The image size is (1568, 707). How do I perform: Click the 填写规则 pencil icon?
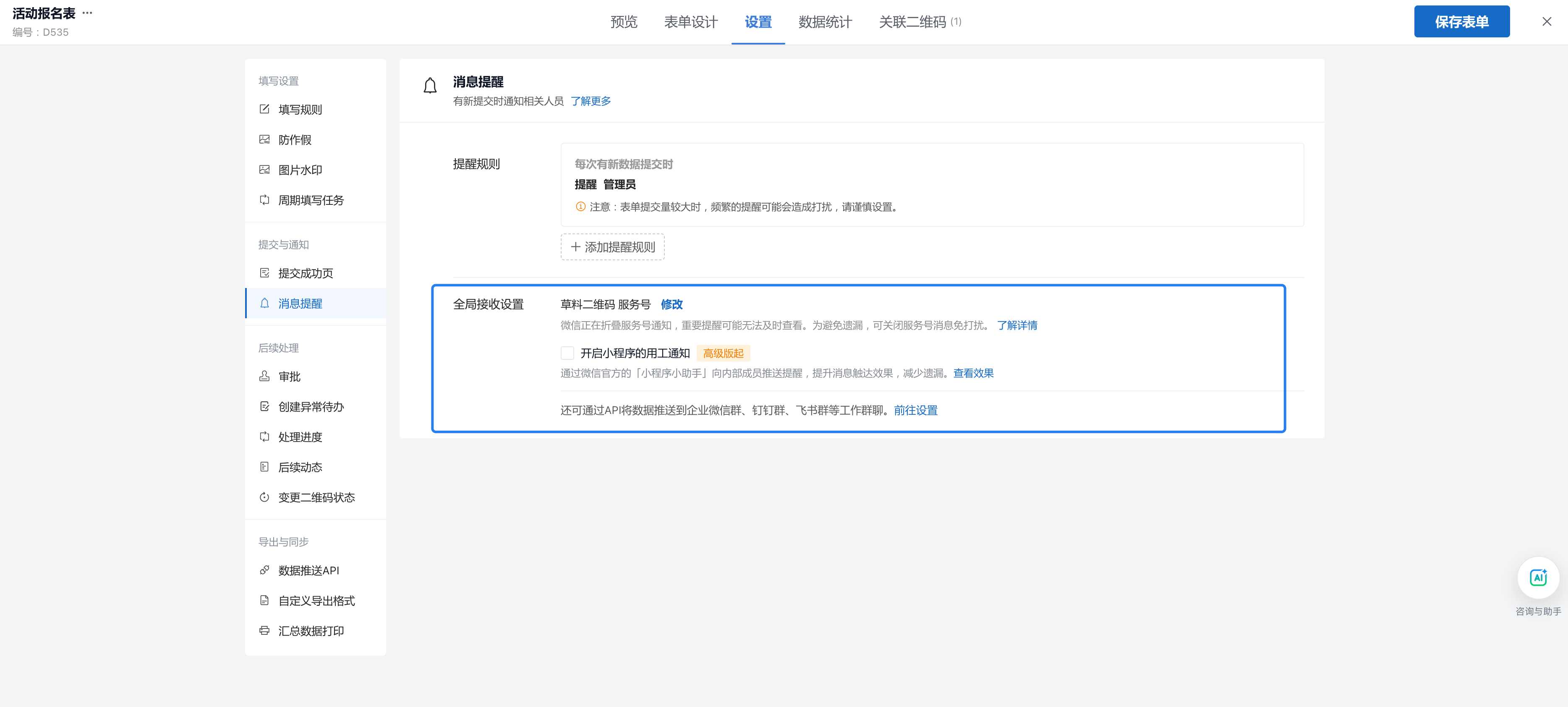pyautogui.click(x=264, y=109)
